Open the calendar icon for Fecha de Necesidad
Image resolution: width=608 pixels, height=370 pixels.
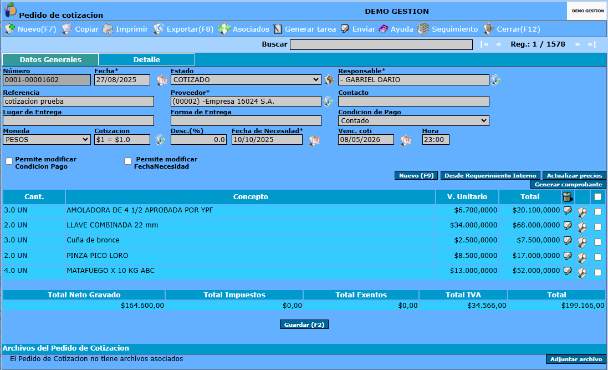tap(314, 140)
